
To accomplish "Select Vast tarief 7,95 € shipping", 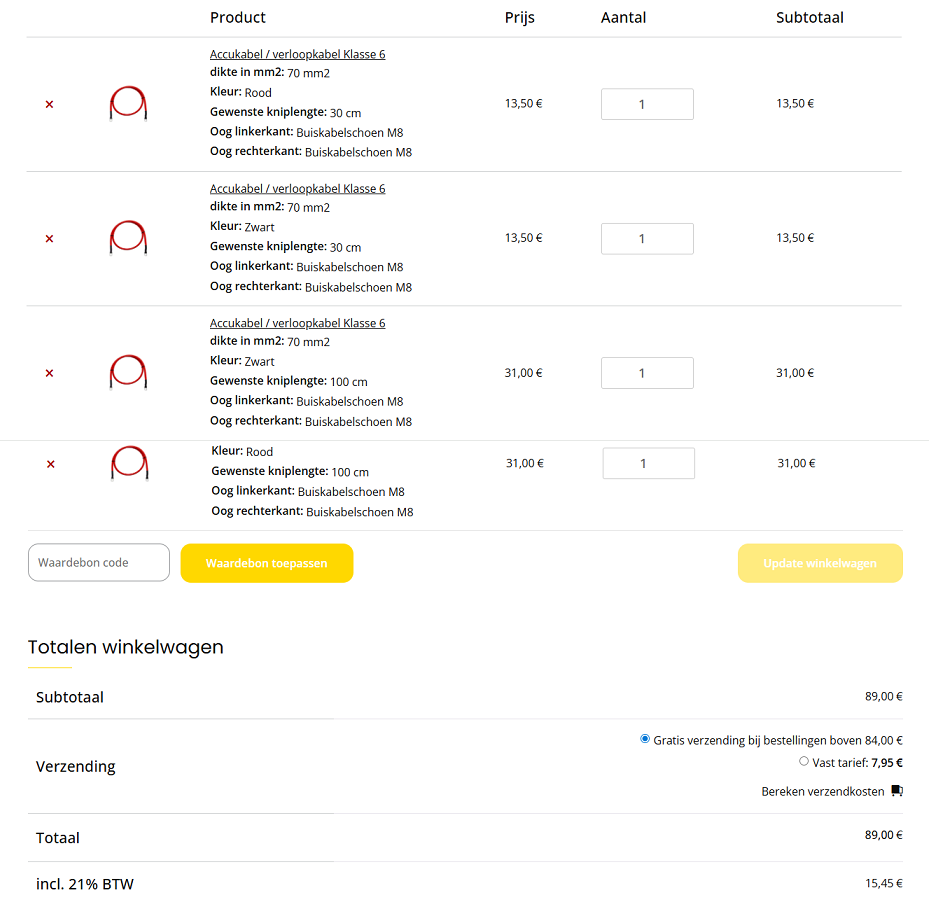I will [x=804, y=761].
